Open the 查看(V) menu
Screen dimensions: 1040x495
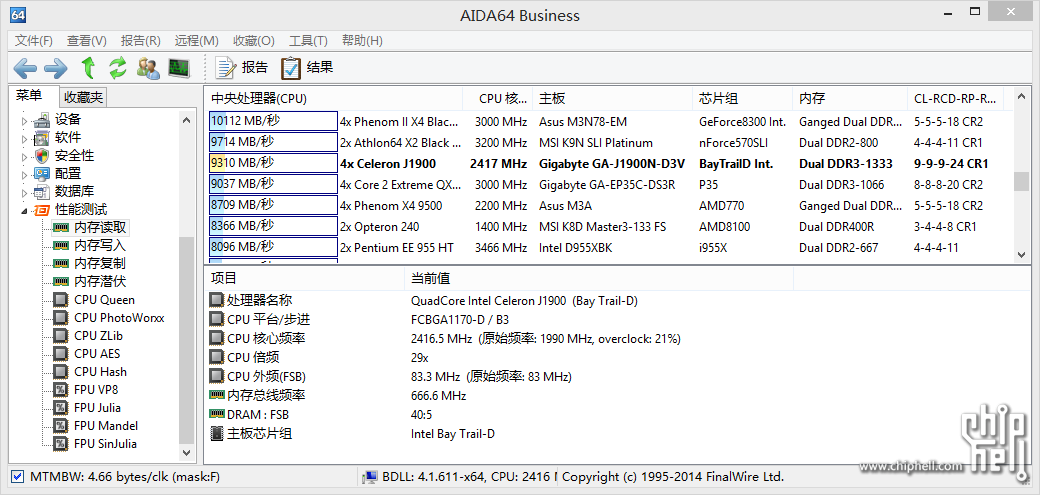click(x=87, y=40)
